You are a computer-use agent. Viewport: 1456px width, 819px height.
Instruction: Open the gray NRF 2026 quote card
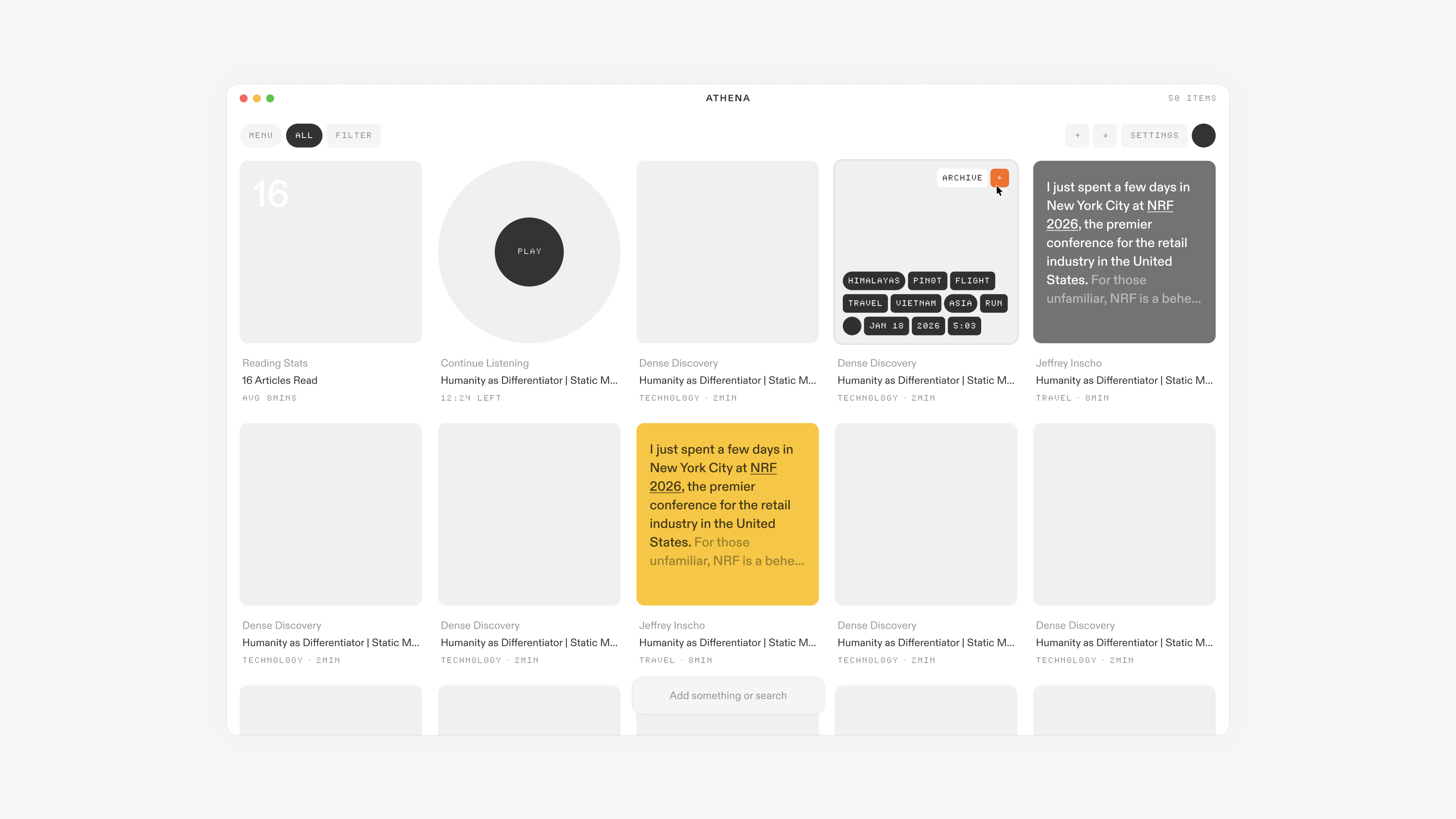tap(1124, 252)
